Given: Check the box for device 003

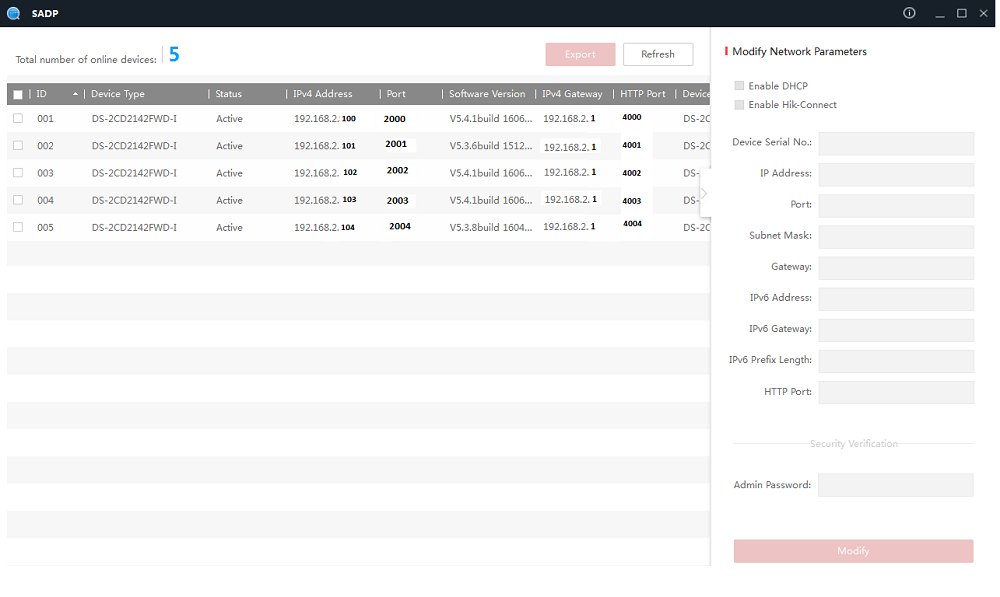Looking at the screenshot, I should pos(17,172).
